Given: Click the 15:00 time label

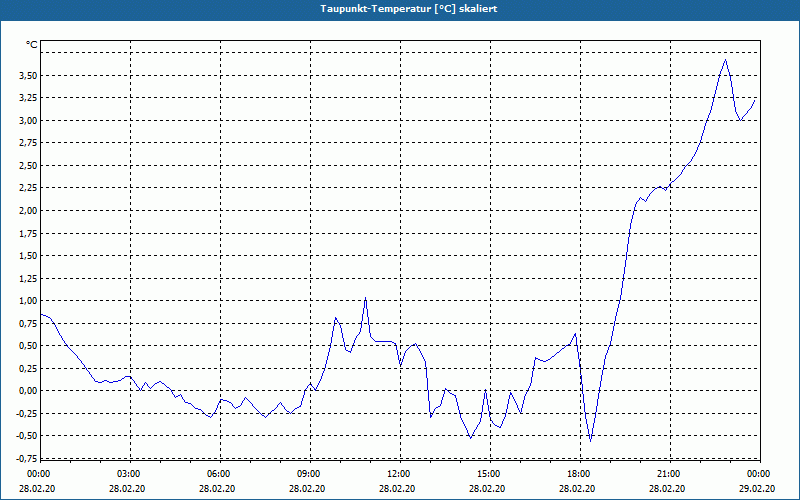Looking at the screenshot, I should coord(490,474).
